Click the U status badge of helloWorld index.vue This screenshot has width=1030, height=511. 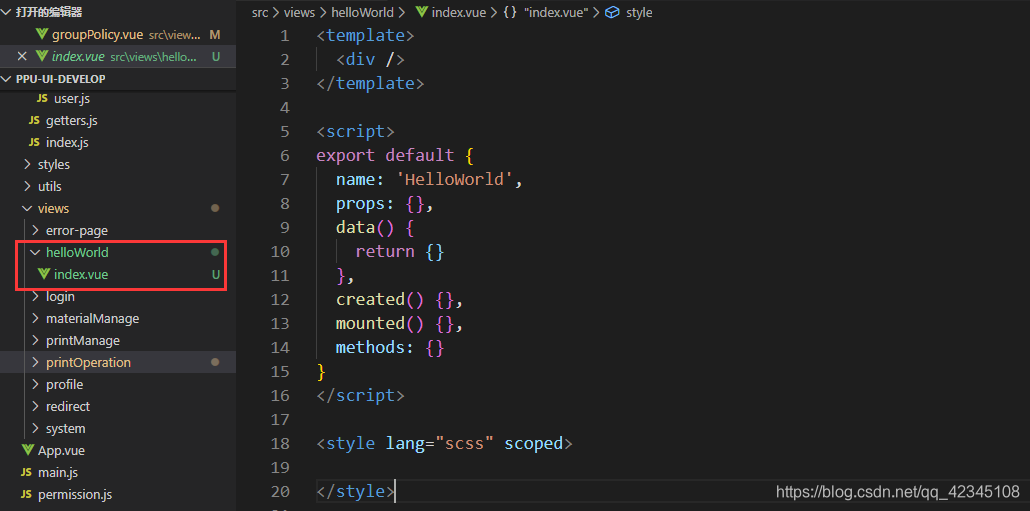point(215,275)
